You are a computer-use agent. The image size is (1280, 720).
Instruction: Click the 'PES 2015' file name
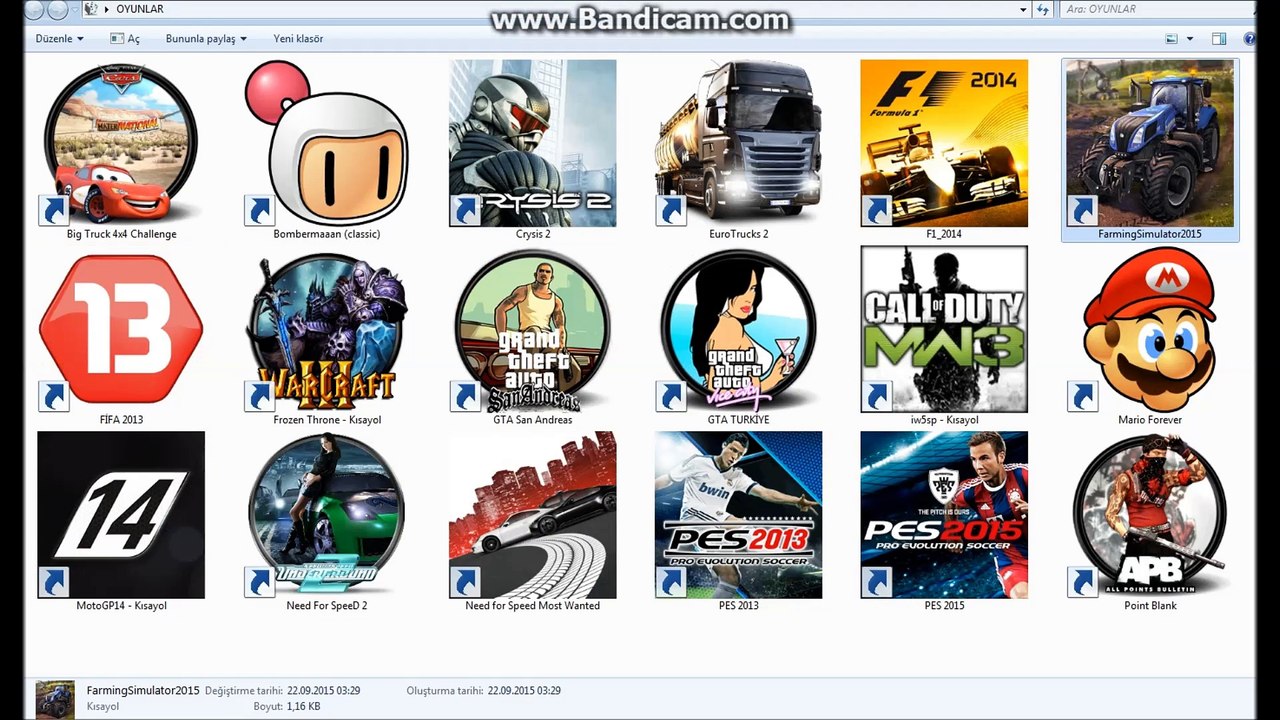[944, 606]
